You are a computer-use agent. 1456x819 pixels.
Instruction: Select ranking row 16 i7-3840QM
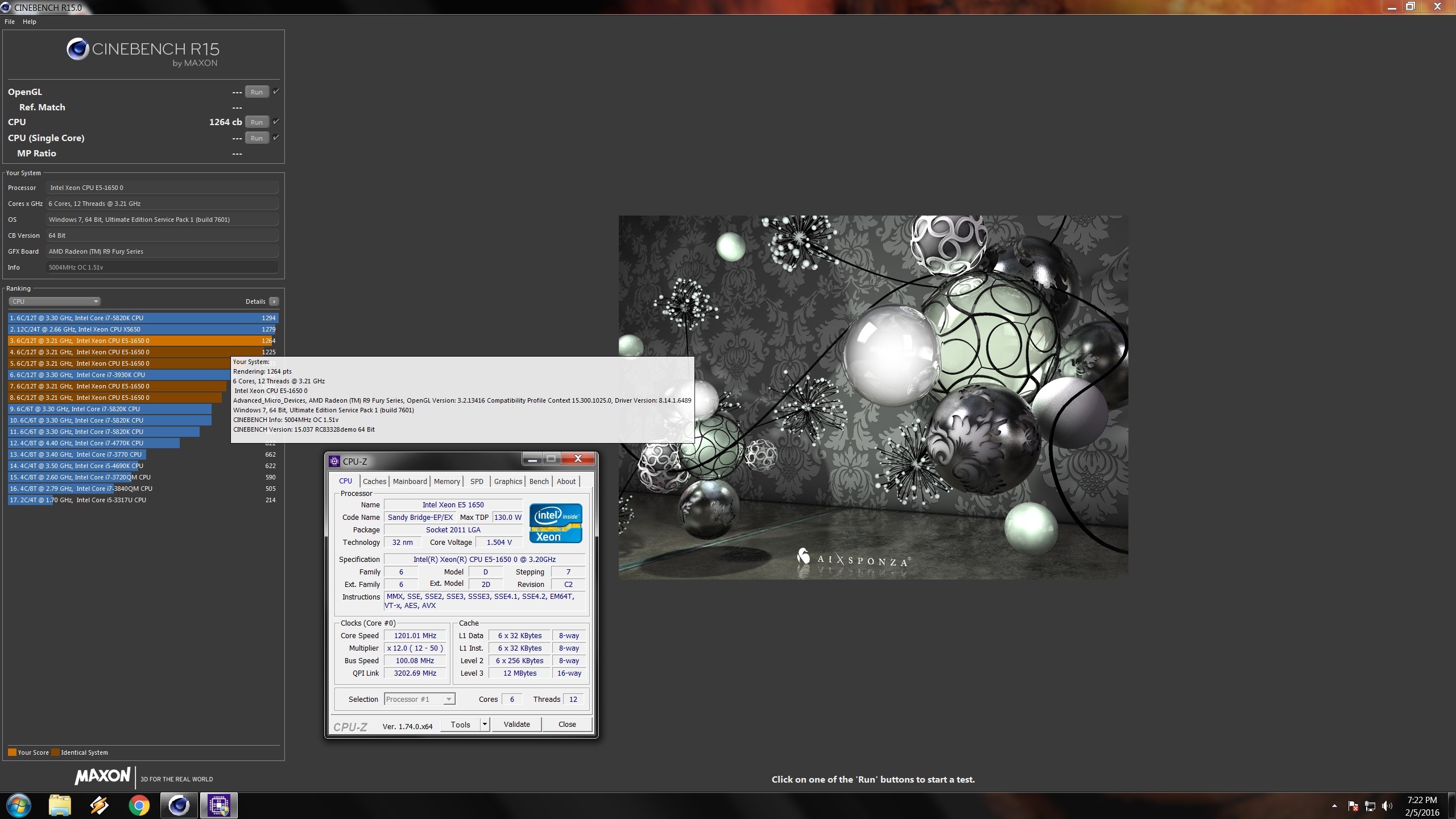pos(143,489)
